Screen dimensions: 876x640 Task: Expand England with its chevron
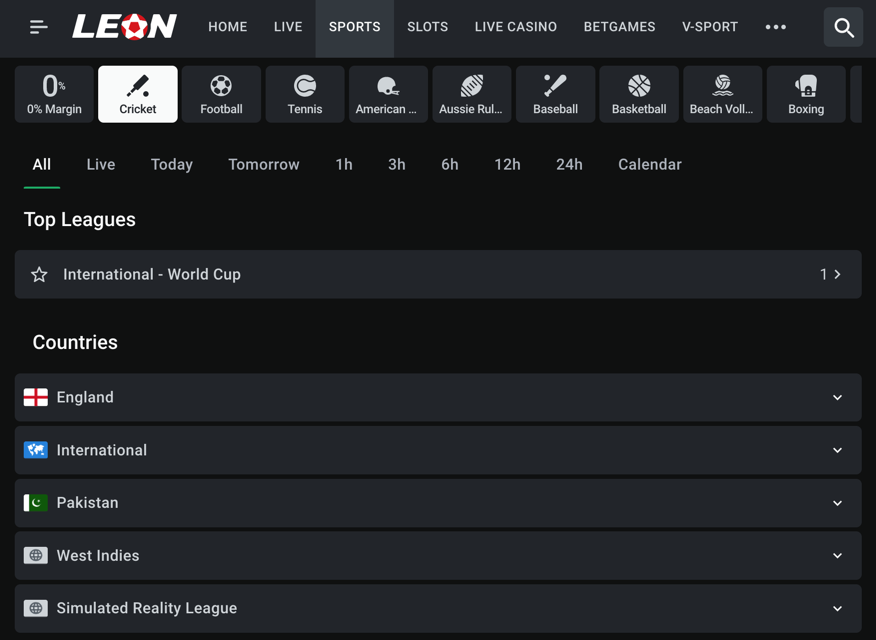[x=837, y=398]
